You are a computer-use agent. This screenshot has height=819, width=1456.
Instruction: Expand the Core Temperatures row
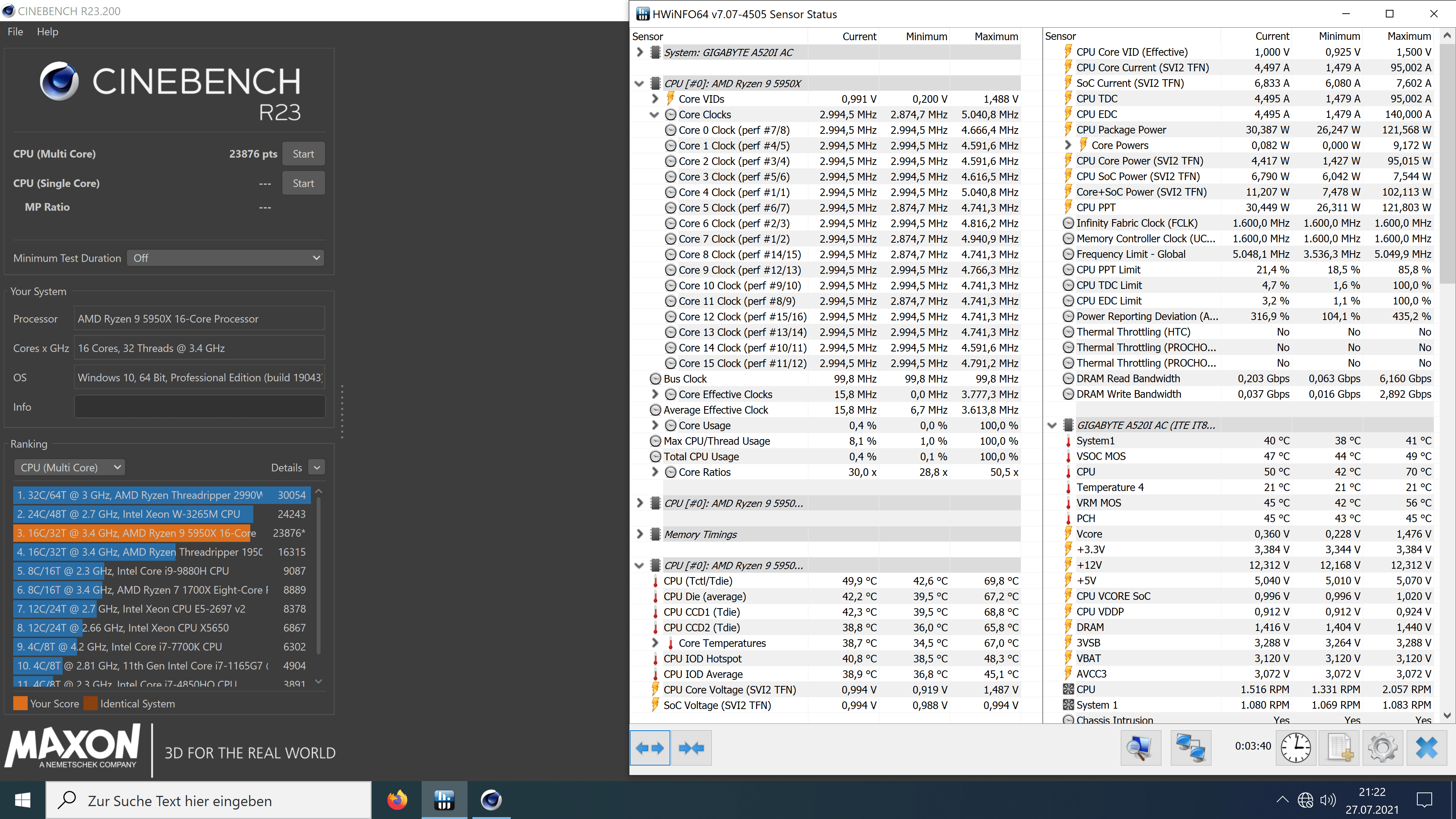pyautogui.click(x=654, y=643)
